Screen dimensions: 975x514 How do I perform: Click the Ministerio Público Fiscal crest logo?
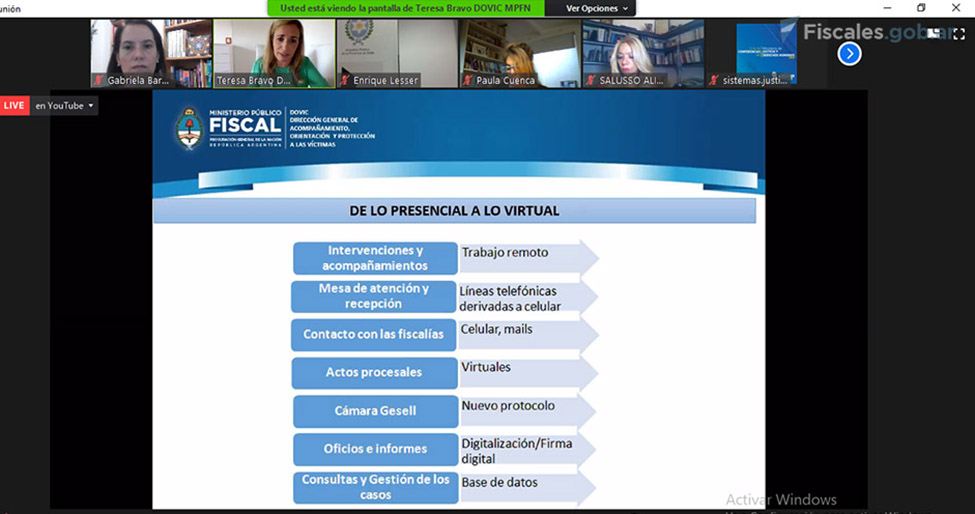pos(188,130)
